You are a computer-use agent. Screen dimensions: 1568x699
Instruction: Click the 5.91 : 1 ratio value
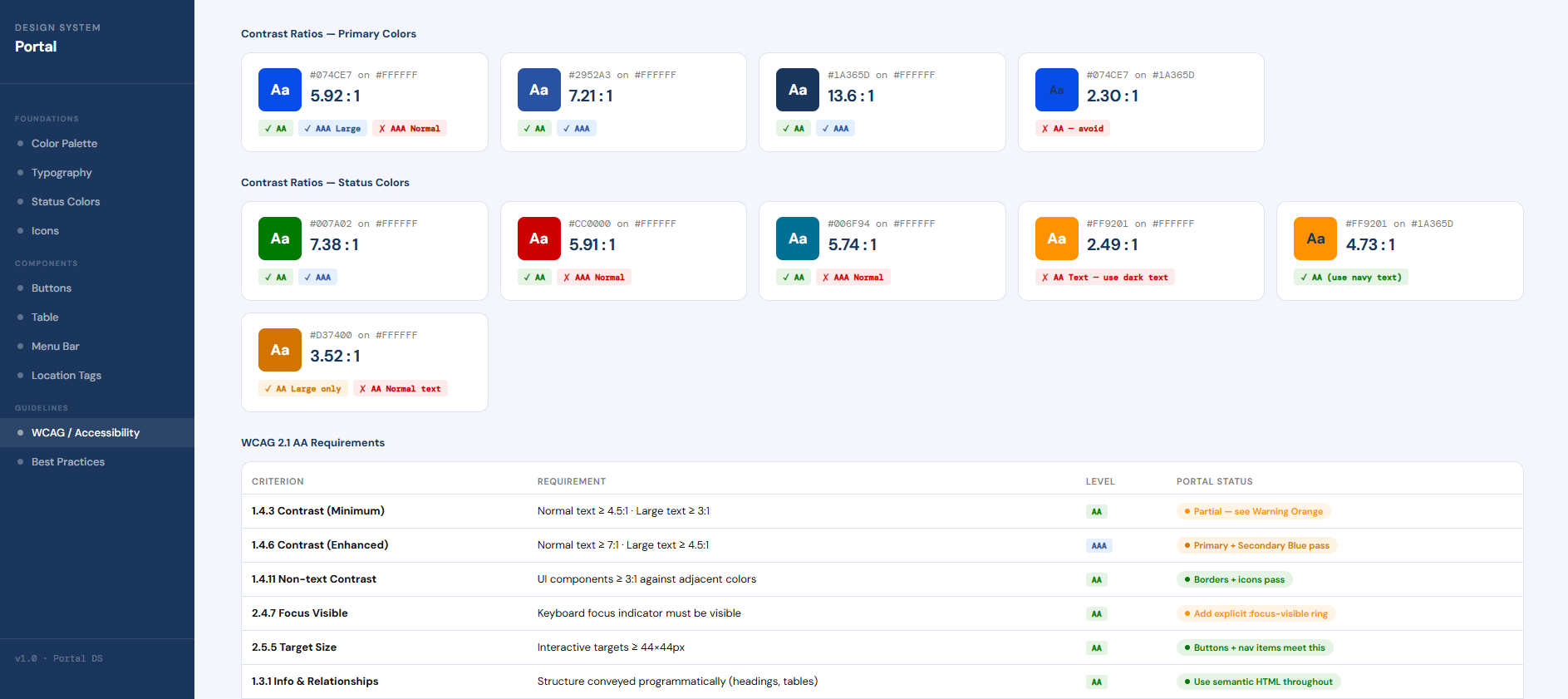pyautogui.click(x=592, y=245)
